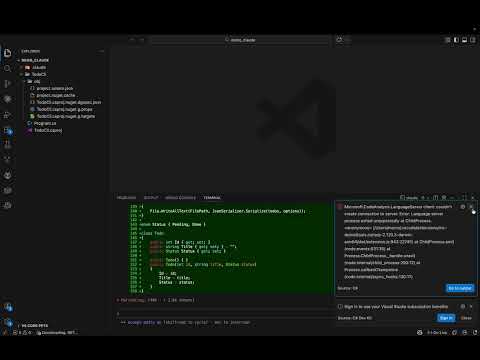Screen dimensions: 480x360
Task: Switch to the Problems panel tab
Action: (x=126, y=198)
